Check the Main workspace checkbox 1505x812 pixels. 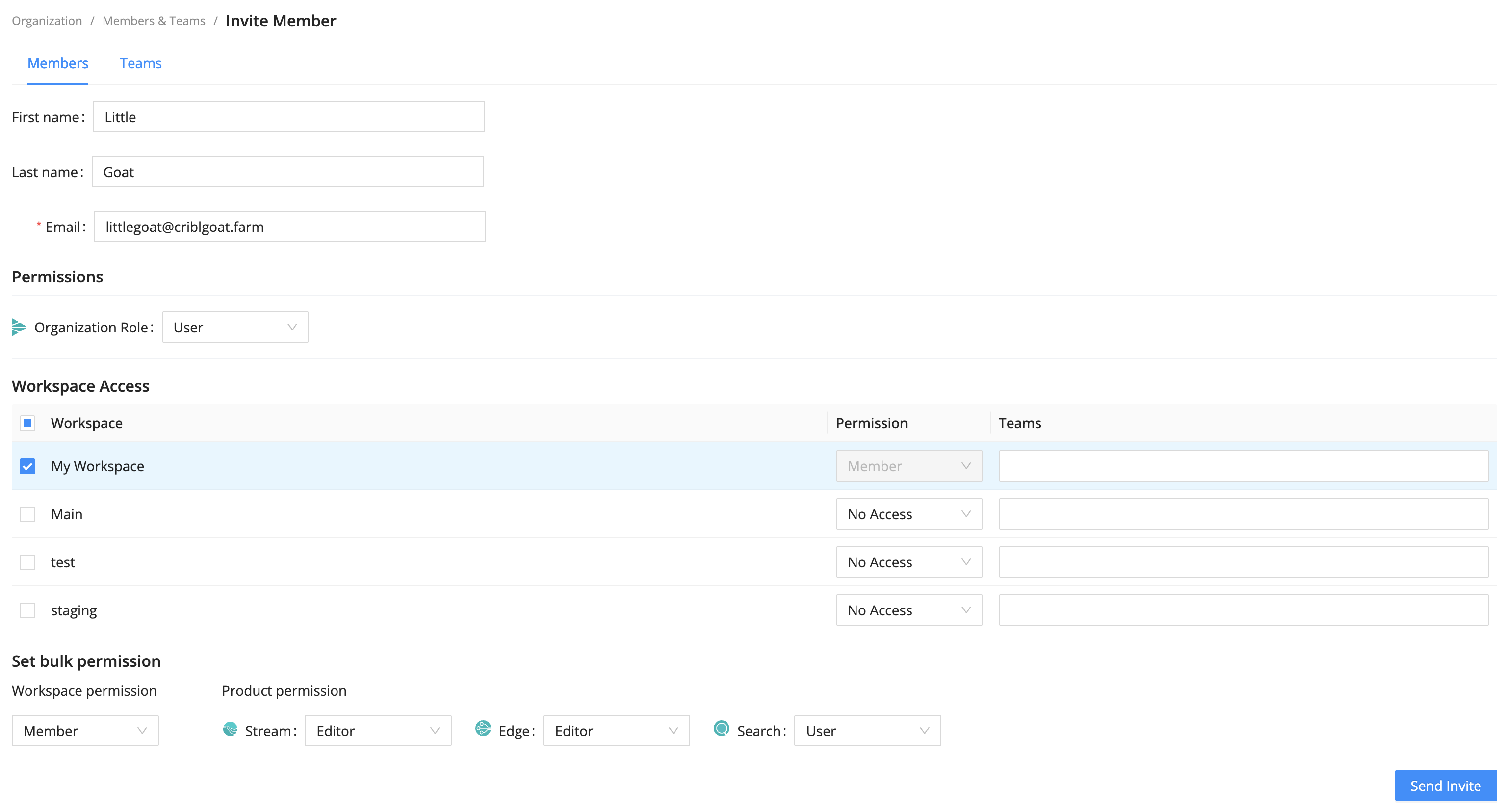(27, 514)
